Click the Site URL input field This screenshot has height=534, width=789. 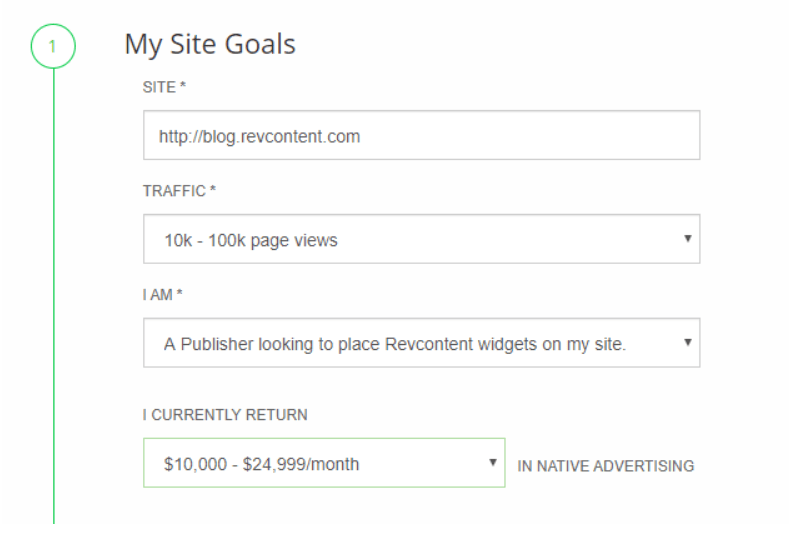tap(421, 136)
